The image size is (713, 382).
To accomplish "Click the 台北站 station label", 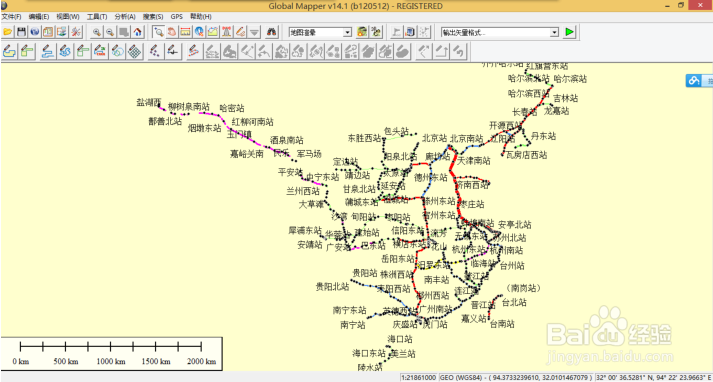I will tap(514, 302).
